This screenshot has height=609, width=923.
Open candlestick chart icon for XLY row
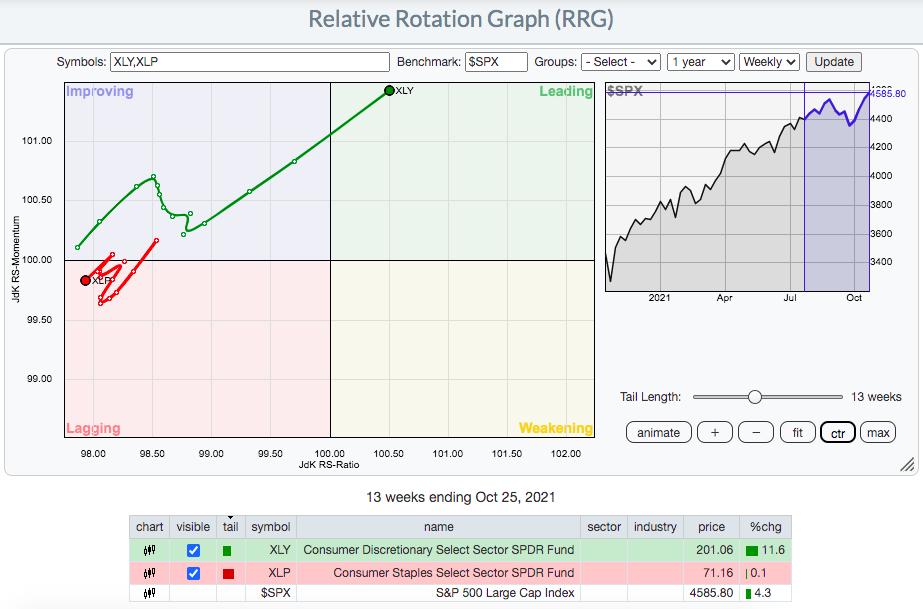point(150,550)
